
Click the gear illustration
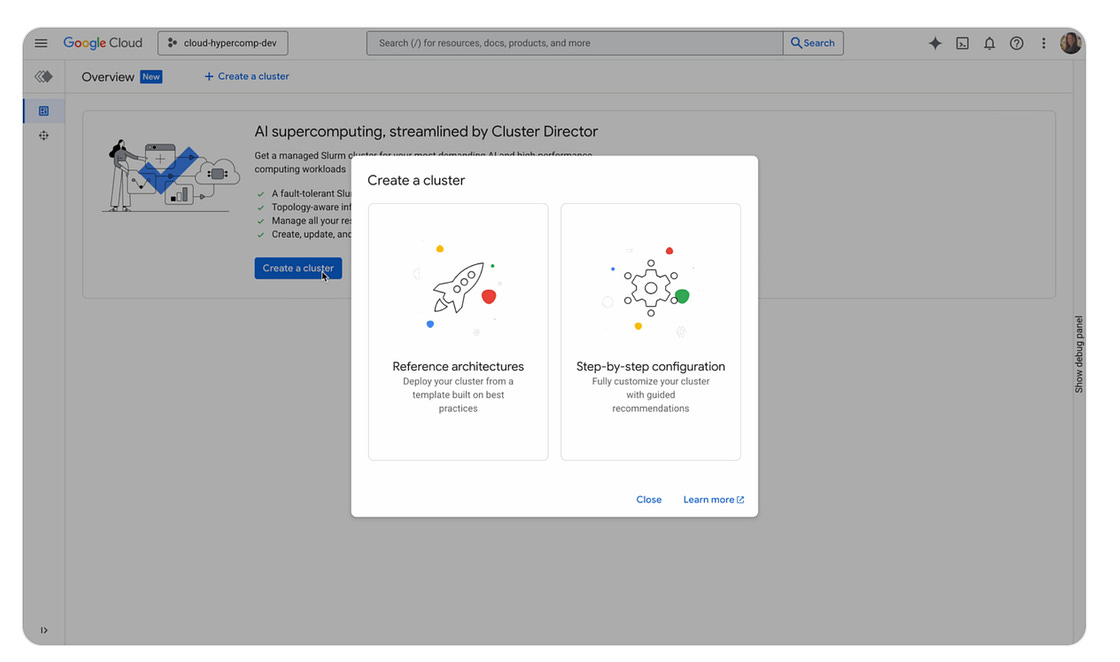pyautogui.click(x=650, y=289)
